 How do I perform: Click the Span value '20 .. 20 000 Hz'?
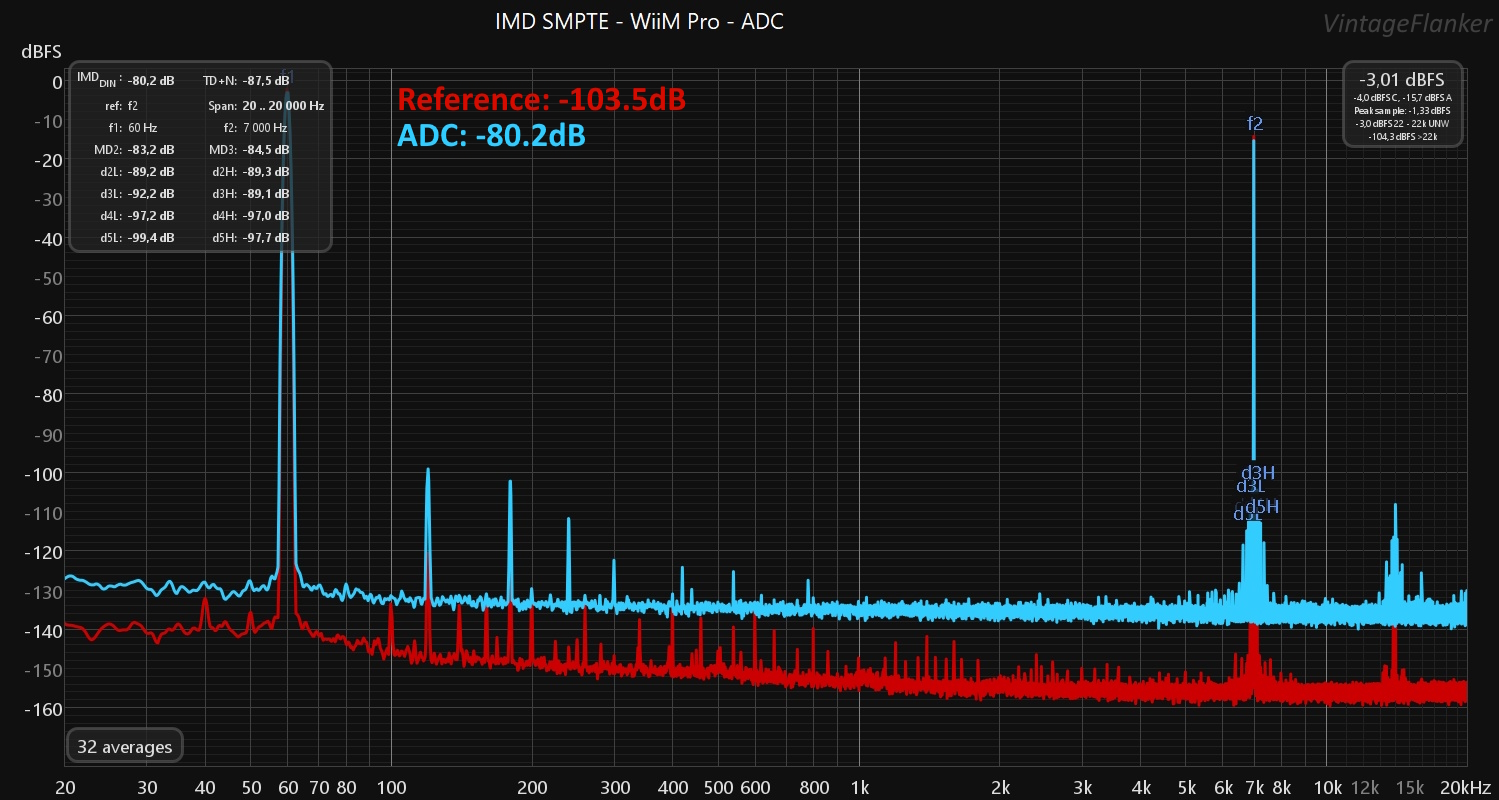point(283,105)
